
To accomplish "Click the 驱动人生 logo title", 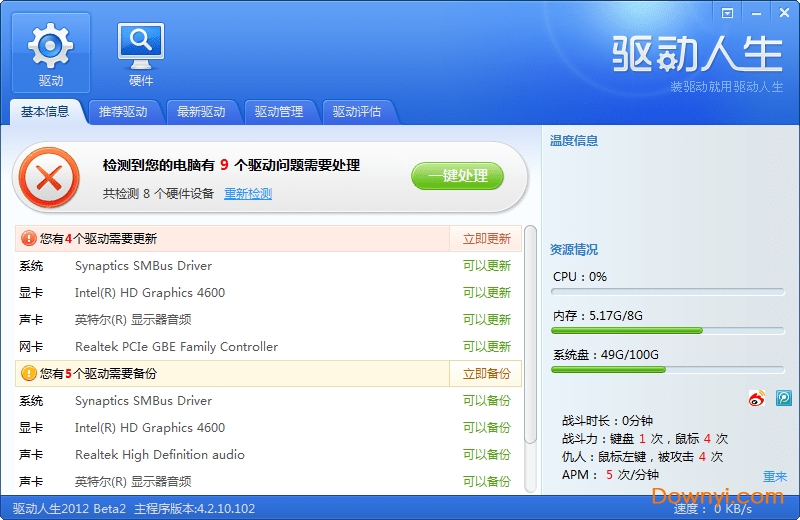I will coord(697,54).
